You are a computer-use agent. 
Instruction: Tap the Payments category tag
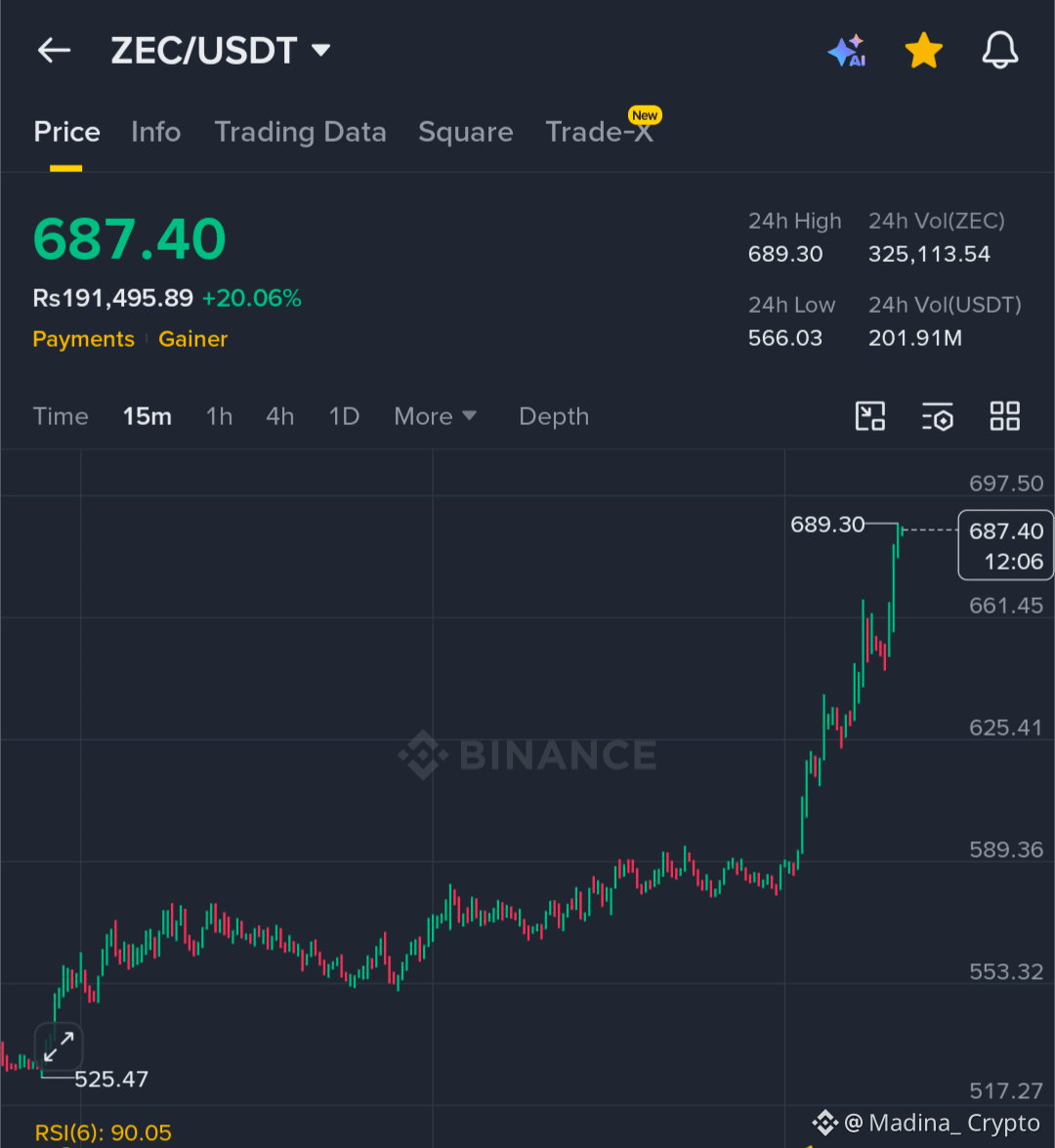pyautogui.click(x=83, y=339)
